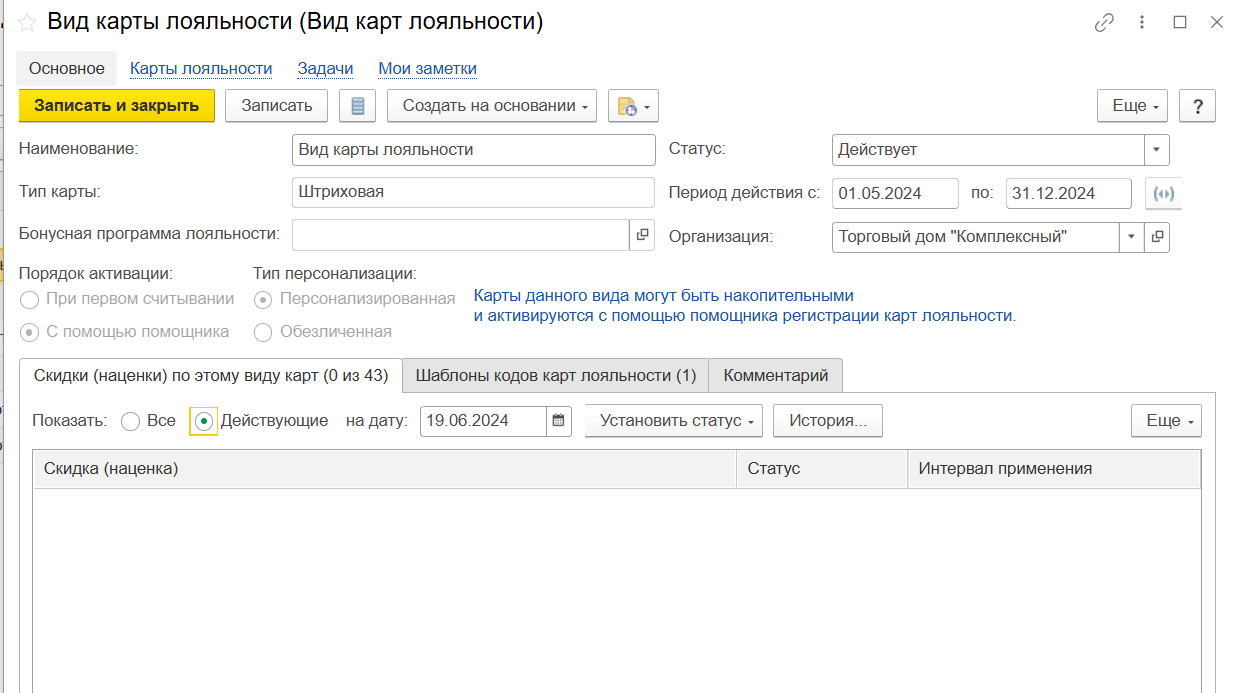Expand the Организация dropdown arrow
This screenshot has height=693, width=1234.
pyautogui.click(x=1131, y=237)
